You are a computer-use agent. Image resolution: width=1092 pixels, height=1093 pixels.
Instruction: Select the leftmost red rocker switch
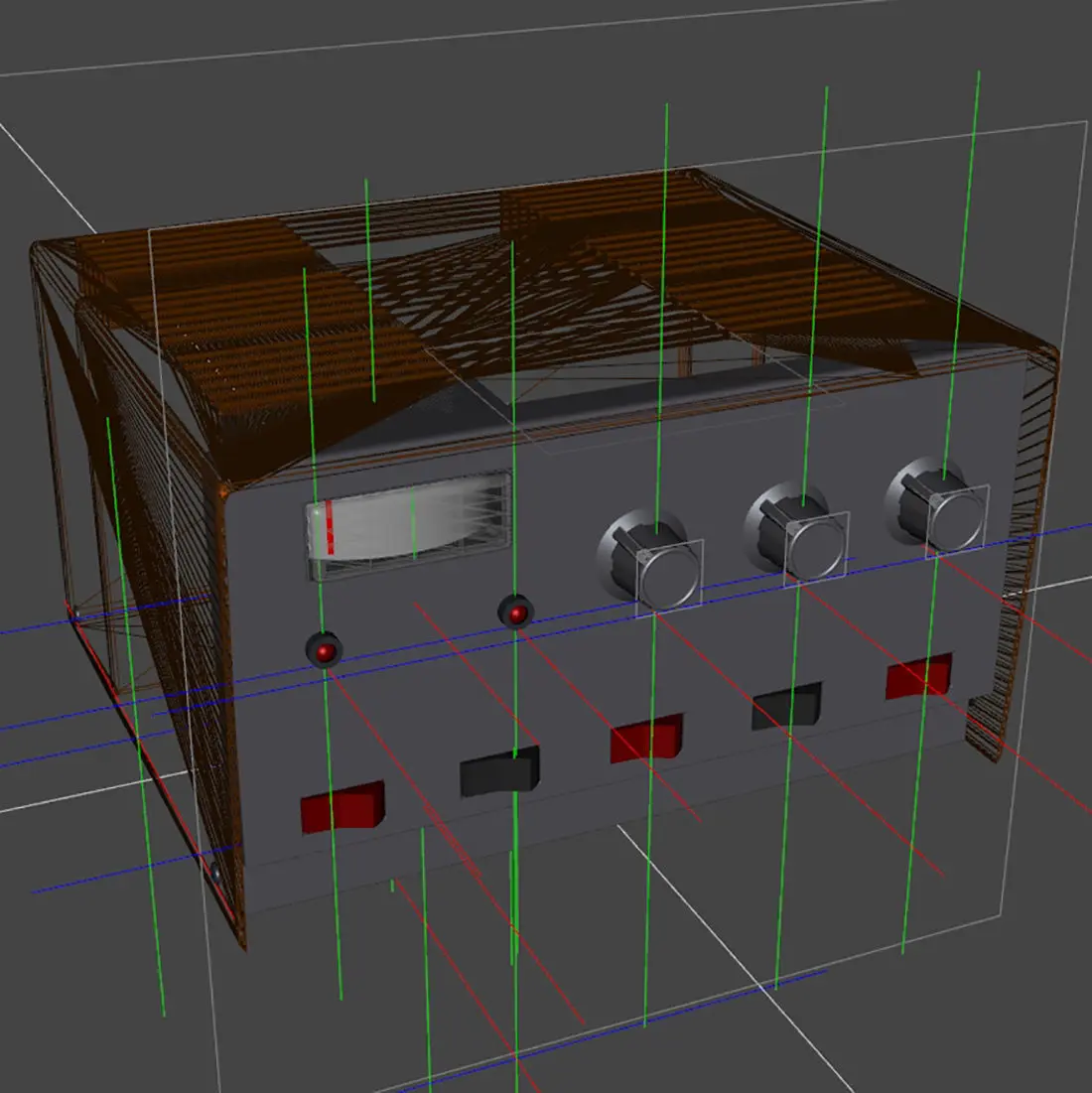[x=342, y=806]
